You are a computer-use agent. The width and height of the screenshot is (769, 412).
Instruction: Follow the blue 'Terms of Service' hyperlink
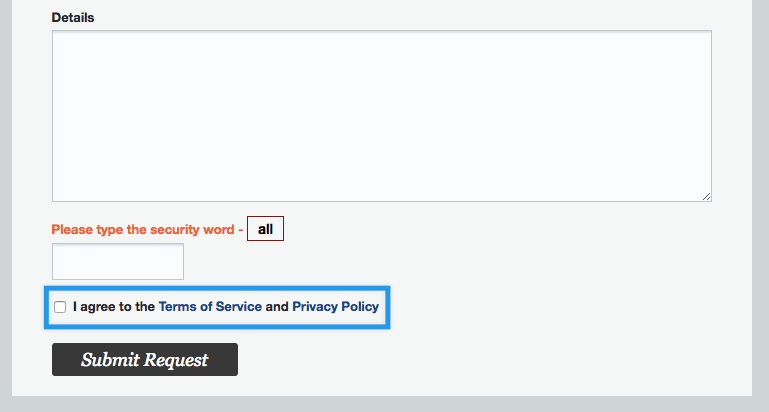pos(210,307)
